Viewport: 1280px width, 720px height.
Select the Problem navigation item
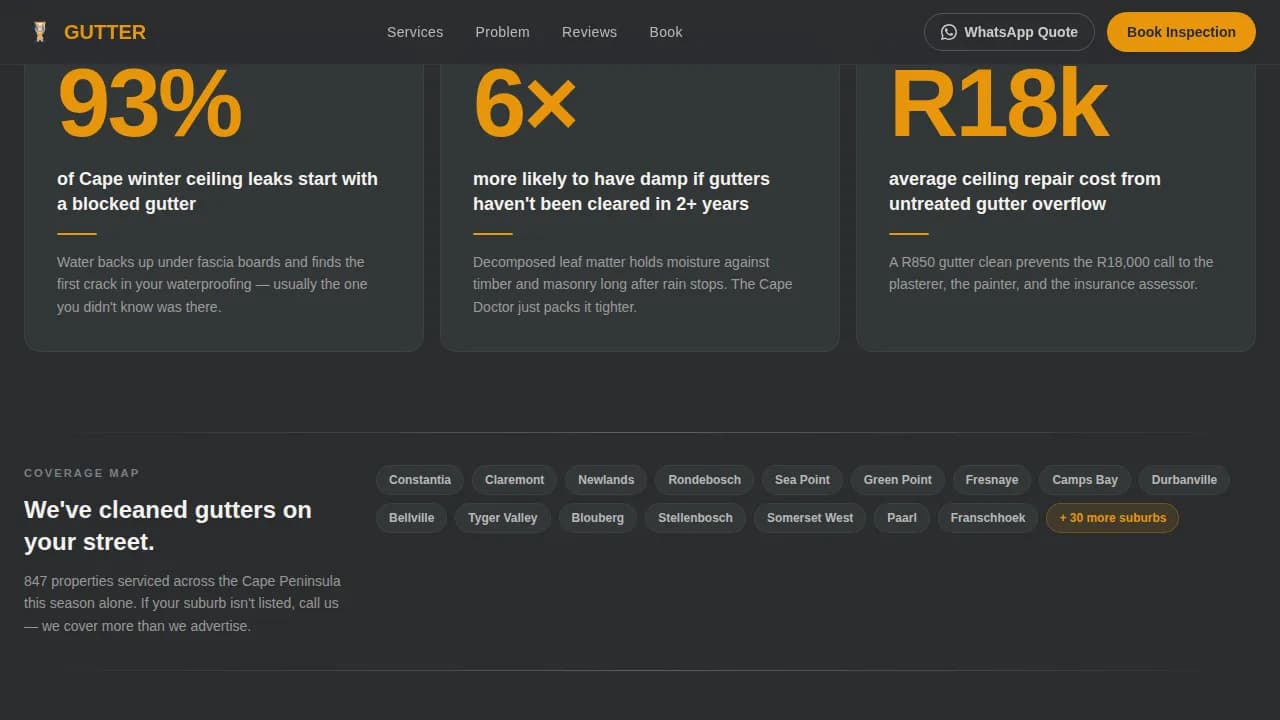pos(502,31)
